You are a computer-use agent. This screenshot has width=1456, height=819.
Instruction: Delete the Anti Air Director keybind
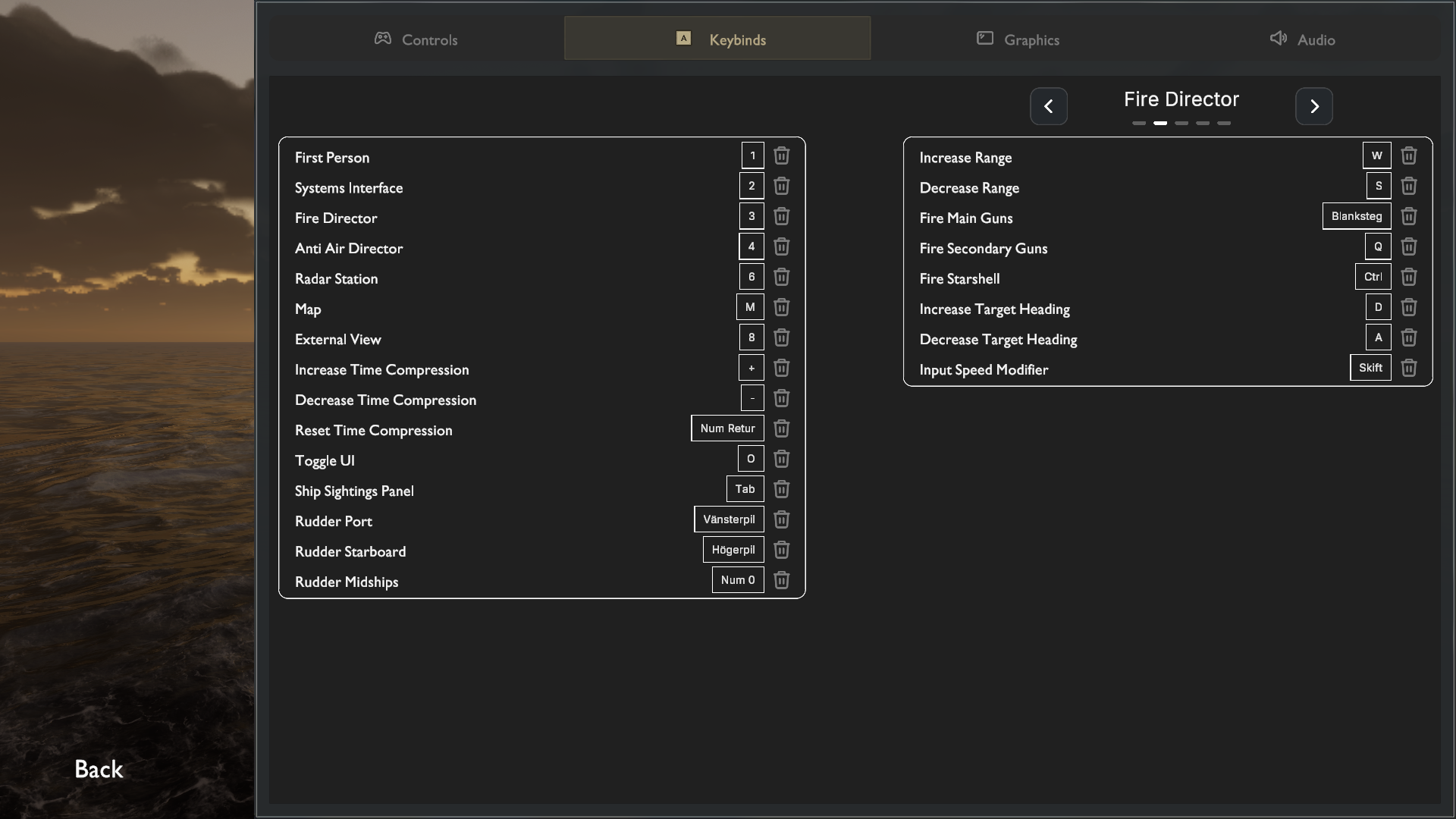[781, 246]
